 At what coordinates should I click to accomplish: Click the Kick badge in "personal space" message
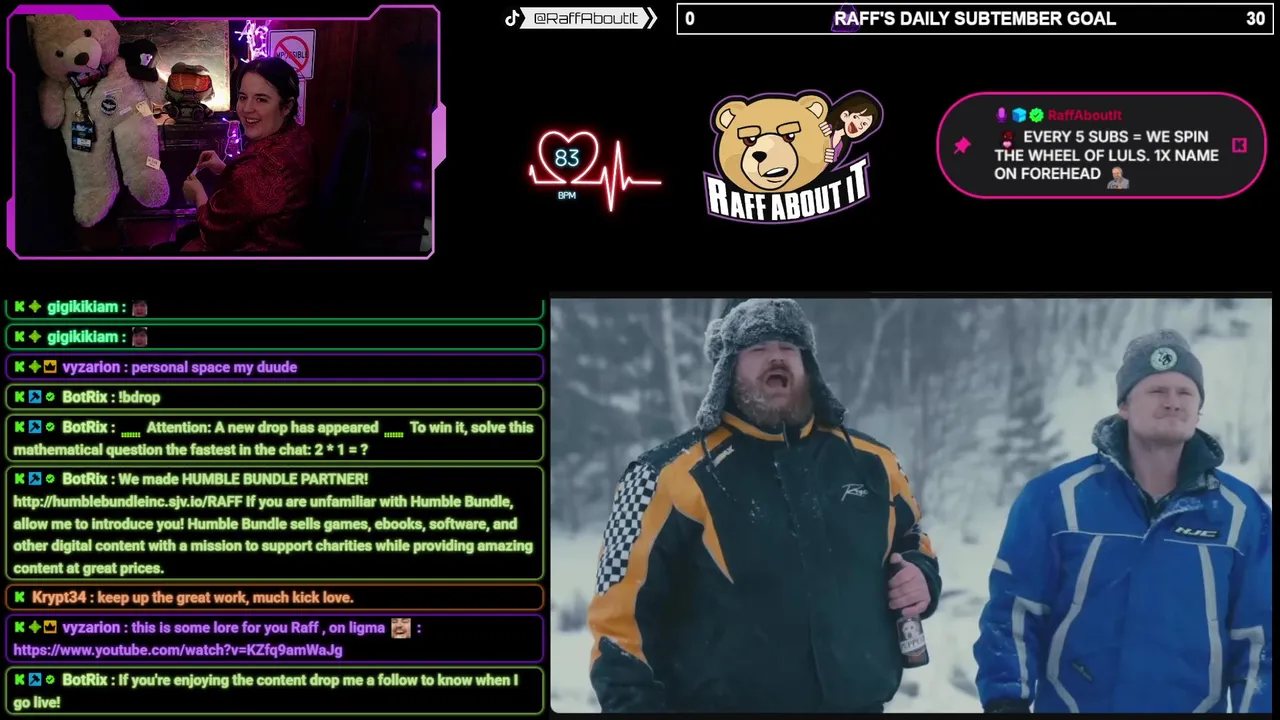[x=19, y=367]
